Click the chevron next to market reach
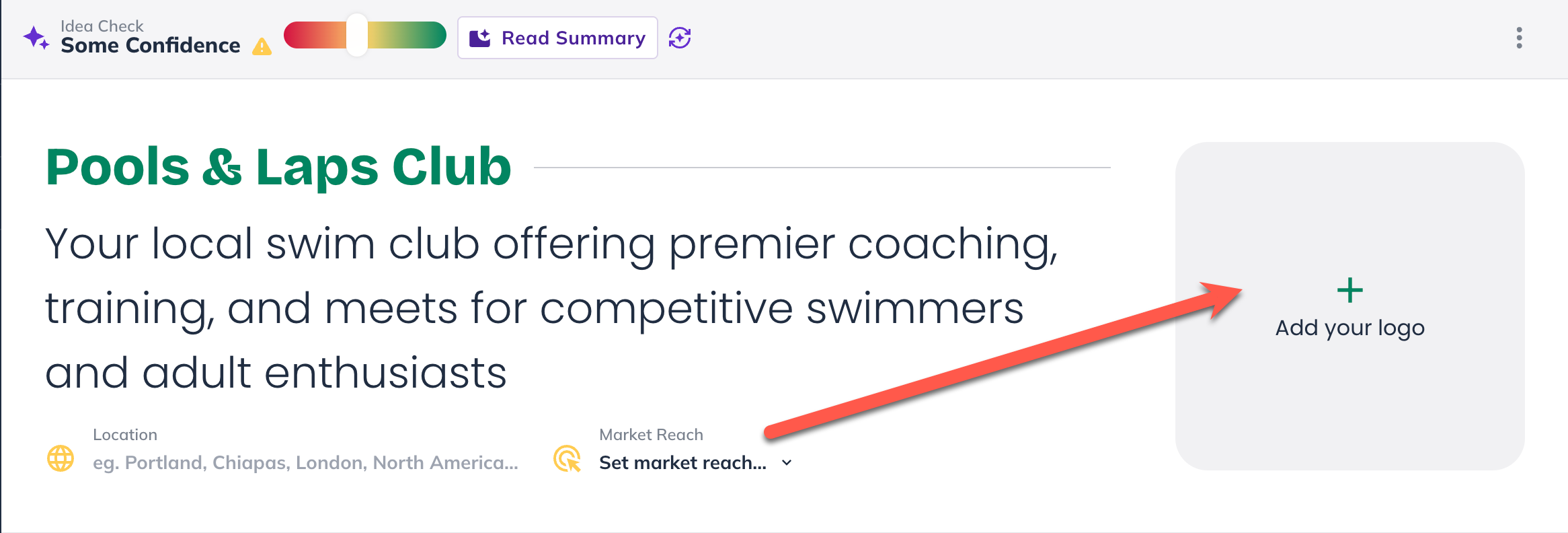This screenshot has height=533, width=1568. point(787,463)
